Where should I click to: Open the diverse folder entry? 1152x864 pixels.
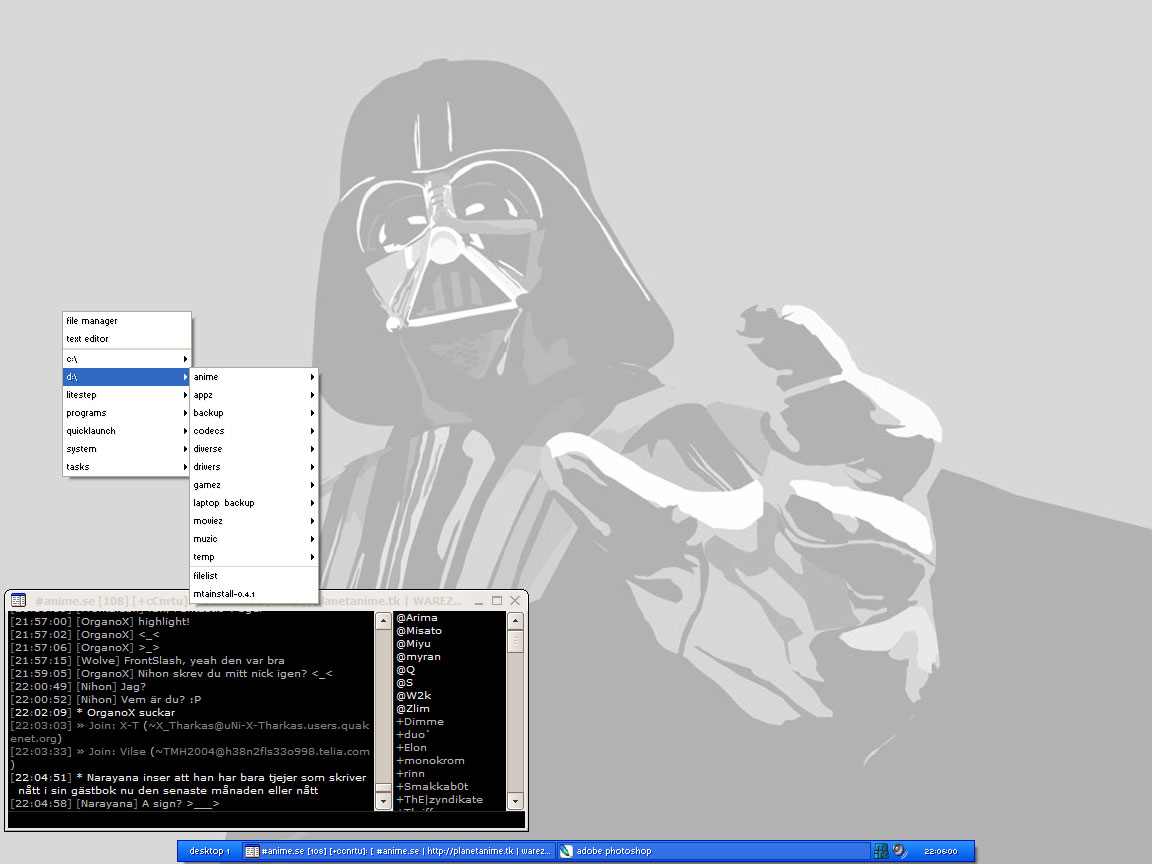click(x=253, y=449)
